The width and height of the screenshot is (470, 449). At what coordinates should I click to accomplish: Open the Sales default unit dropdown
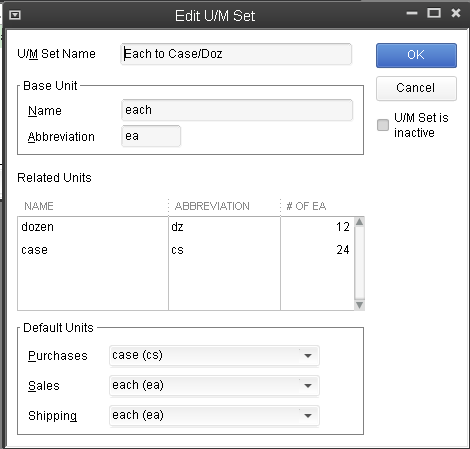coord(308,386)
